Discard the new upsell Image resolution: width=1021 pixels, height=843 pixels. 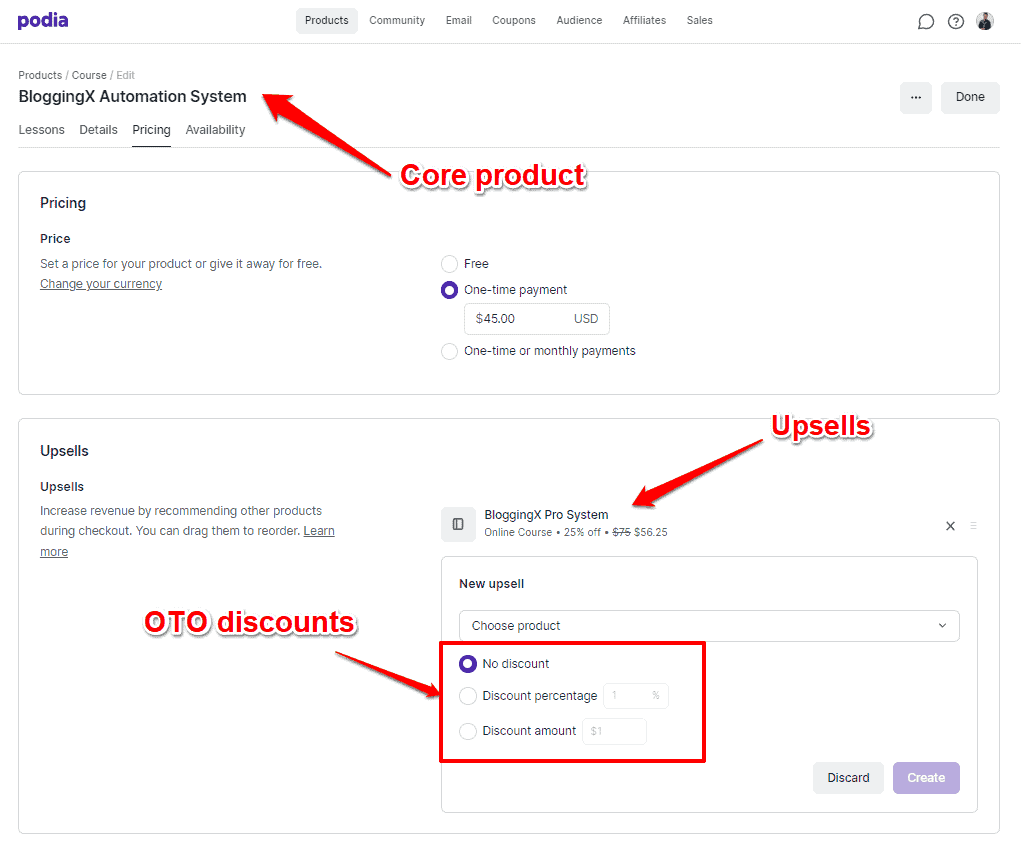(x=848, y=778)
